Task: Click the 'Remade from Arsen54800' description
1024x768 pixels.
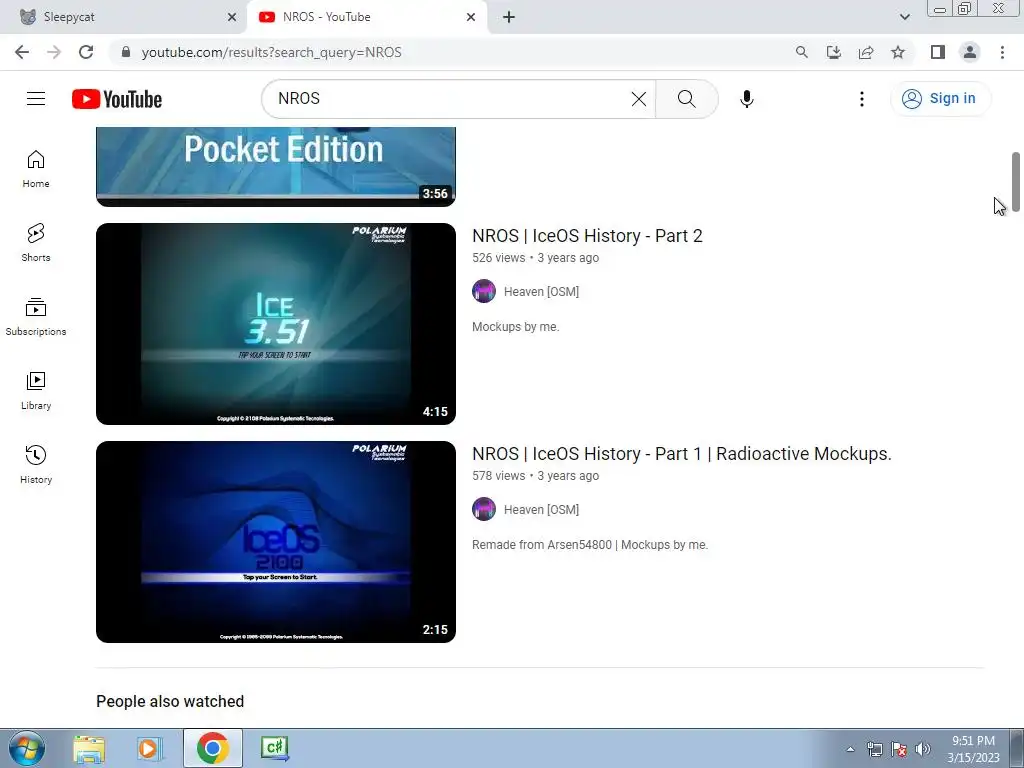Action: click(590, 545)
